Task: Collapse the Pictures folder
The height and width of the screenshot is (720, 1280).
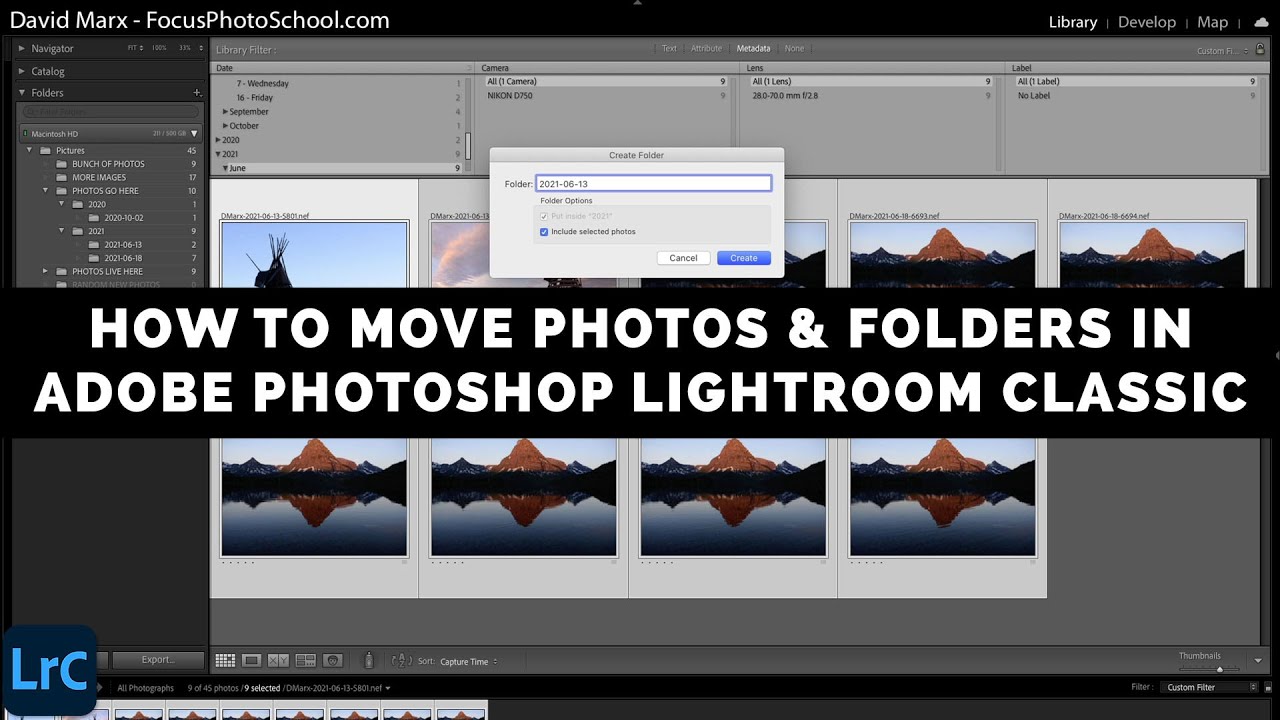Action: pos(29,150)
